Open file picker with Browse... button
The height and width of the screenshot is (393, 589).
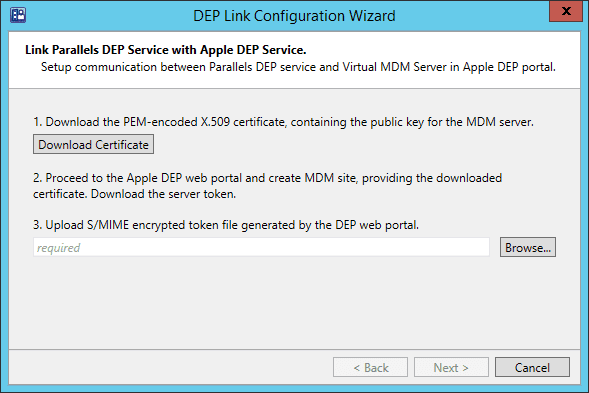click(x=528, y=247)
